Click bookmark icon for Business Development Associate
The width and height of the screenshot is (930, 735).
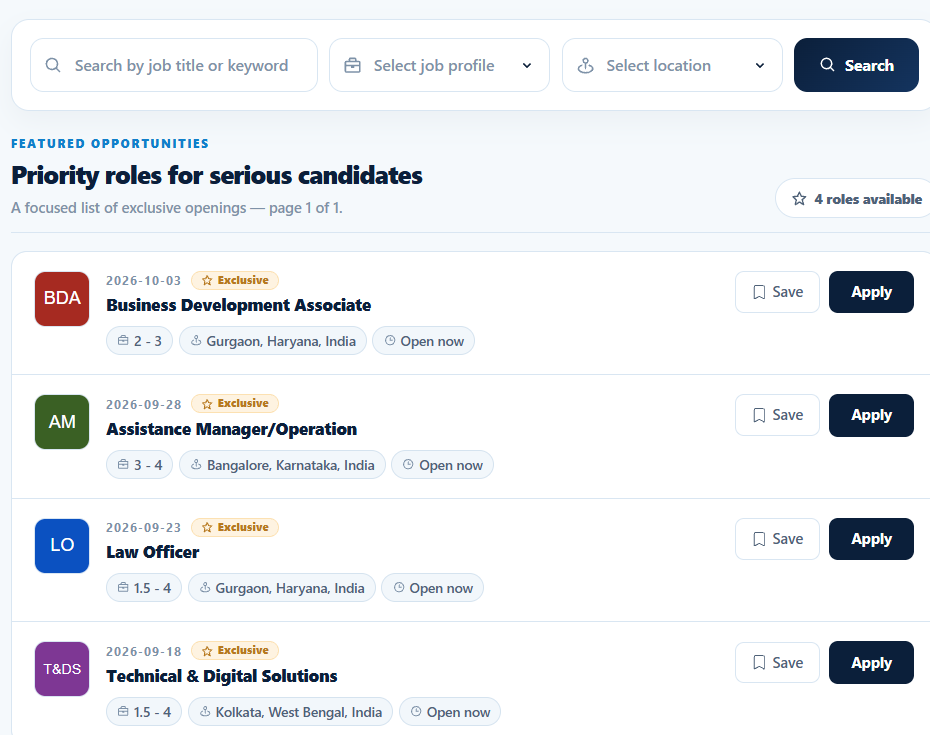tap(759, 292)
